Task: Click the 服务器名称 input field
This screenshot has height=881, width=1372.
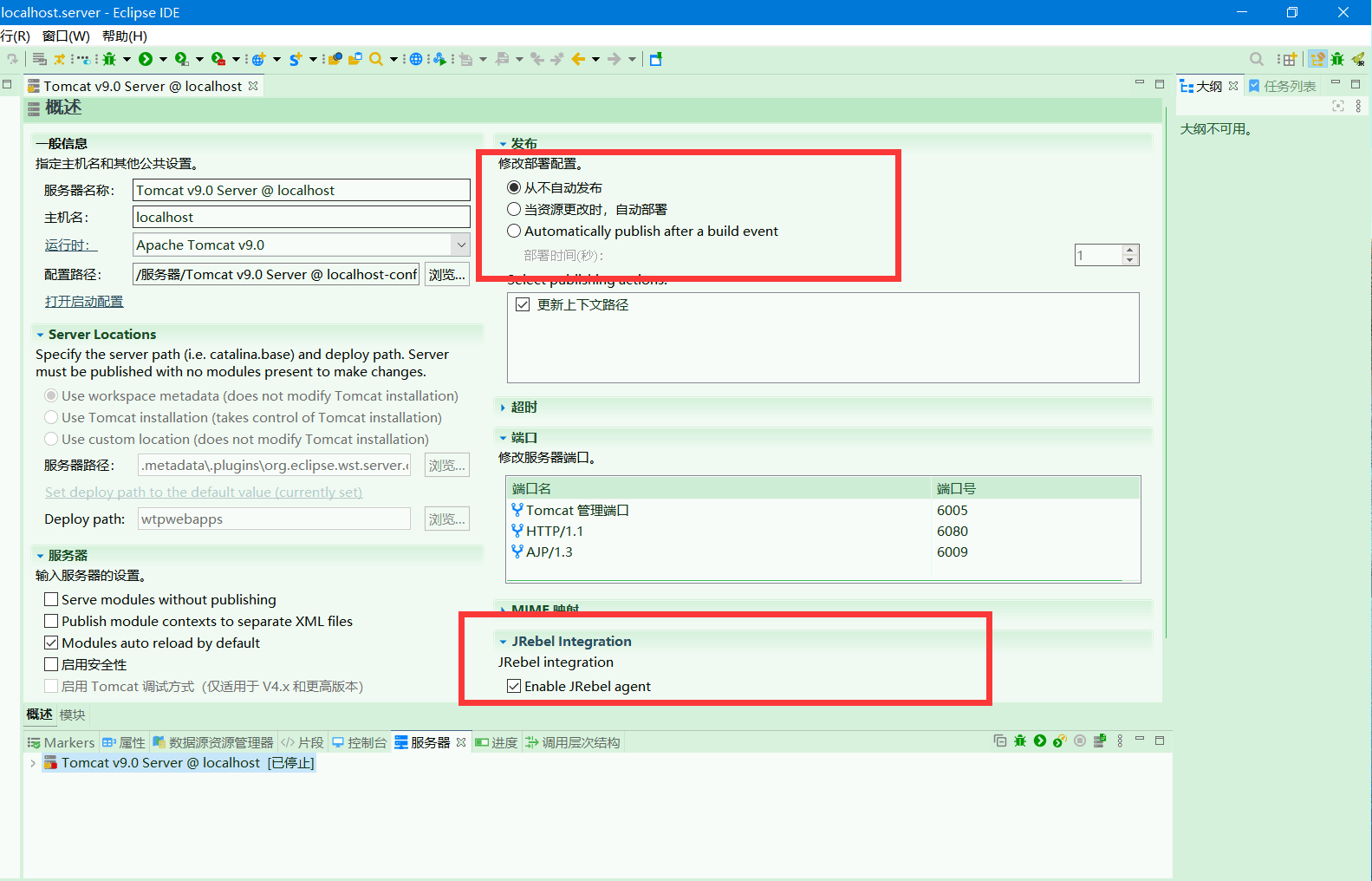Action: coord(302,190)
